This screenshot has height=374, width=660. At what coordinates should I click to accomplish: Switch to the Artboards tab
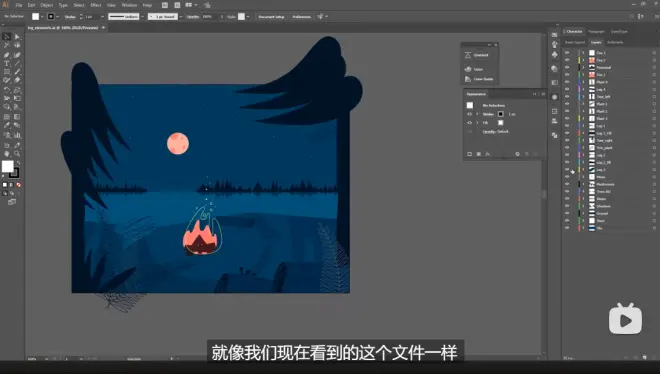(x=615, y=42)
